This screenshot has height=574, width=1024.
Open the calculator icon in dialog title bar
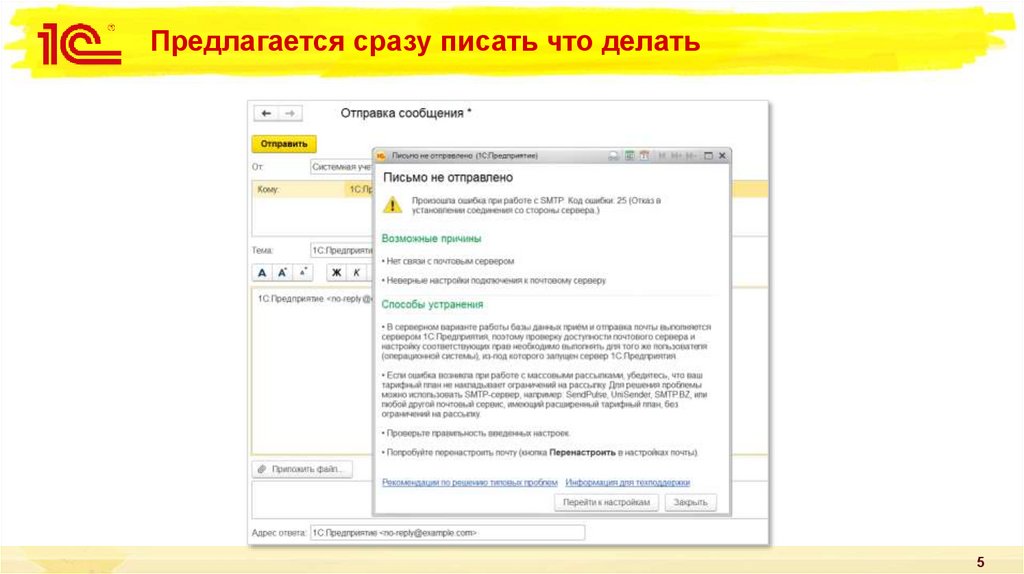pyautogui.click(x=630, y=156)
